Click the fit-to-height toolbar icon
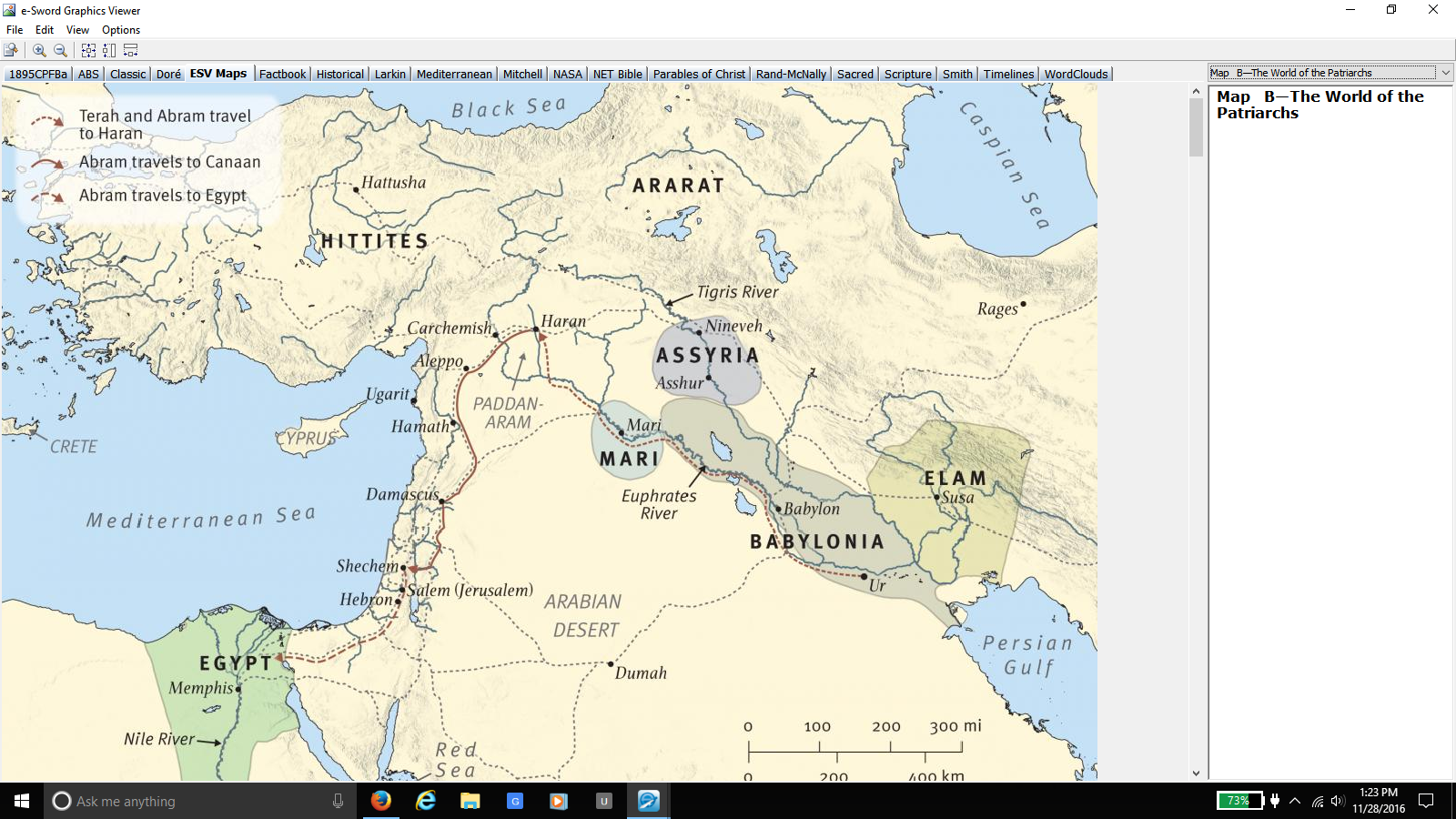The image size is (1456, 819). pyautogui.click(x=108, y=50)
